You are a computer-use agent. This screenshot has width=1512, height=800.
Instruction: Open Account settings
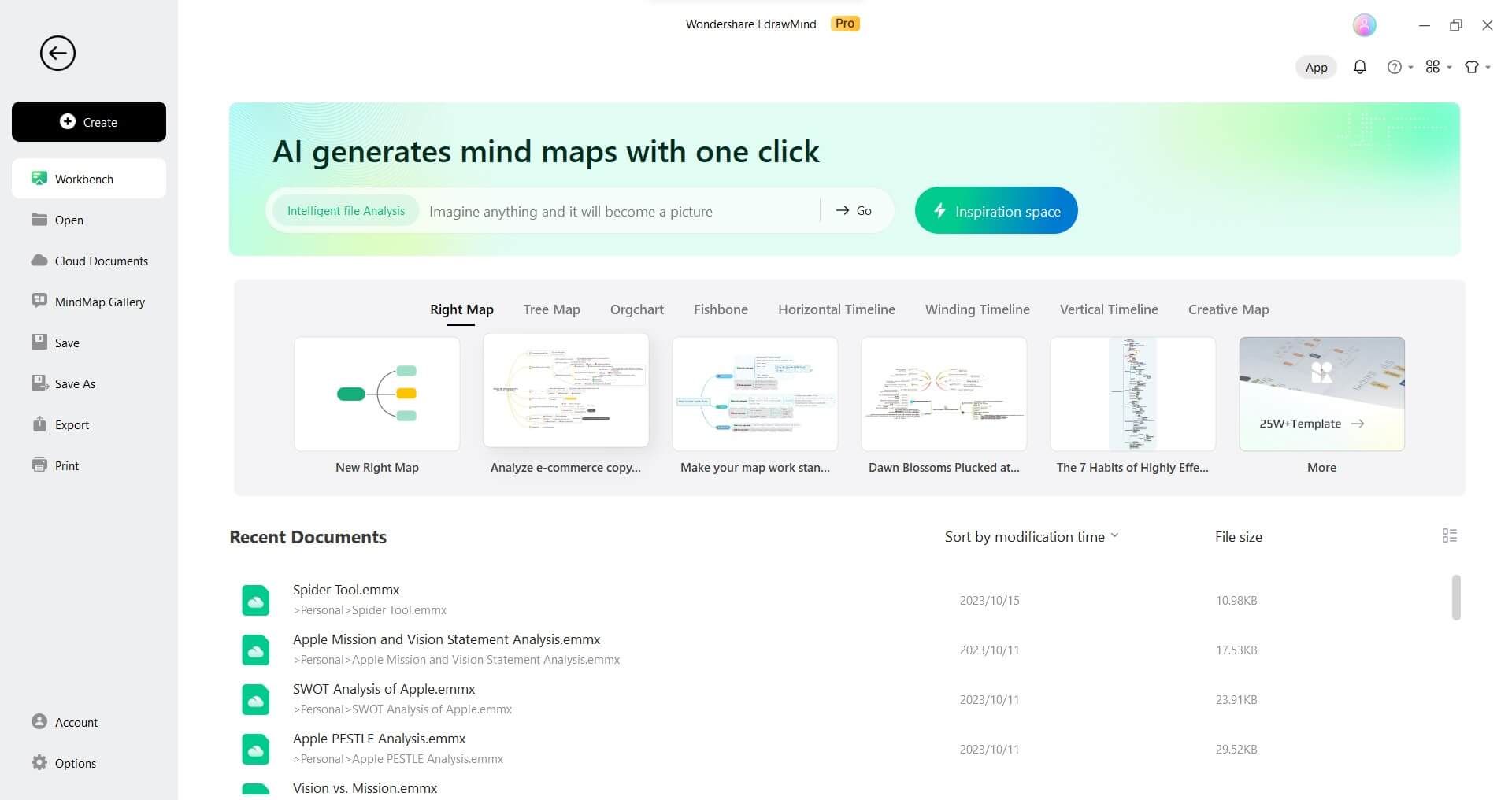89,722
